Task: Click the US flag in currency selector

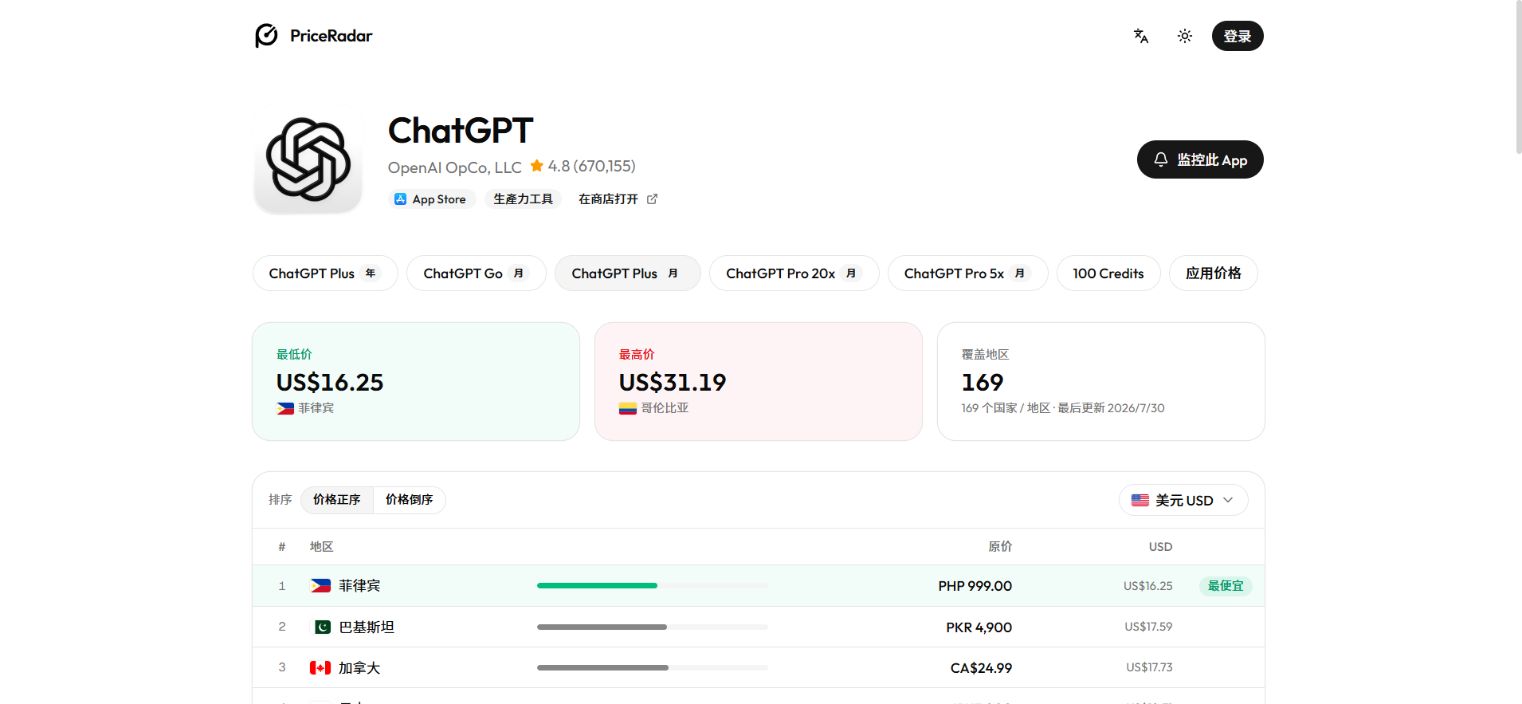Action: pyautogui.click(x=1140, y=500)
